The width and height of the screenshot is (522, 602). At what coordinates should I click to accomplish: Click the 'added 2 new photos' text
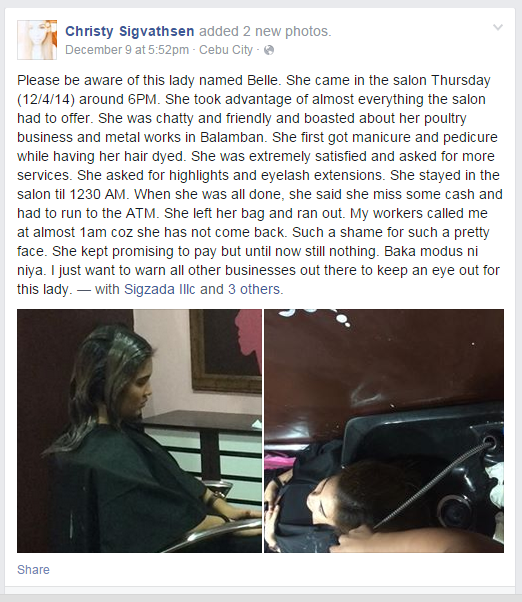pyautogui.click(x=265, y=31)
